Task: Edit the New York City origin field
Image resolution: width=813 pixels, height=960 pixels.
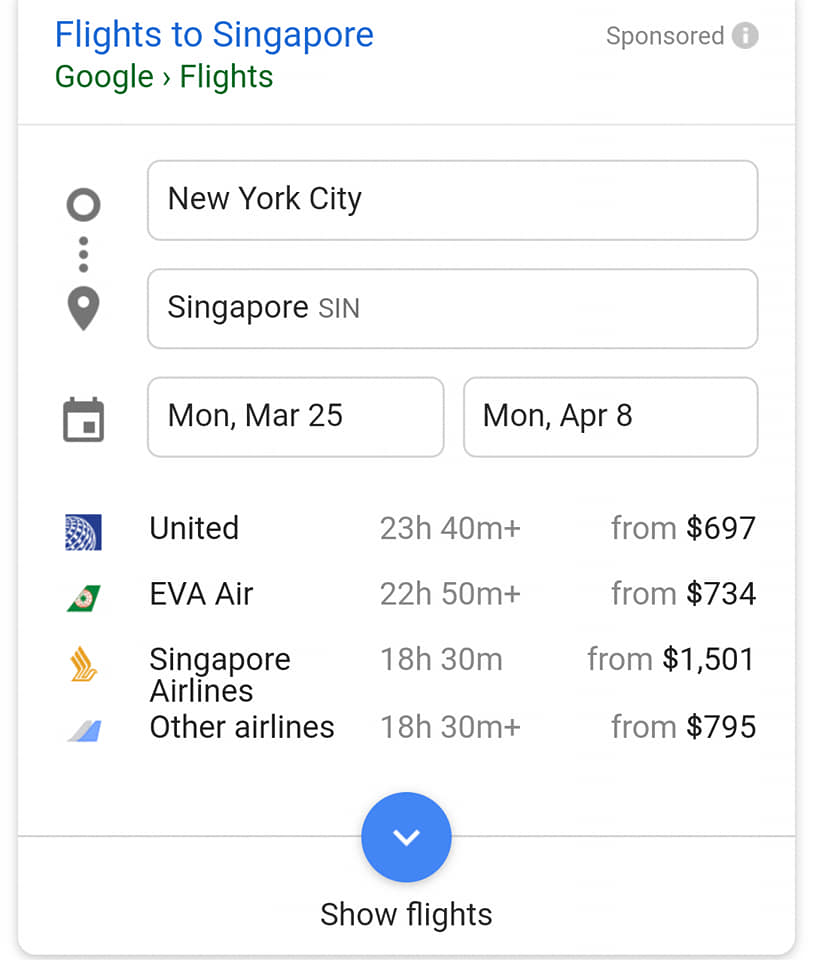Action: 452,200
